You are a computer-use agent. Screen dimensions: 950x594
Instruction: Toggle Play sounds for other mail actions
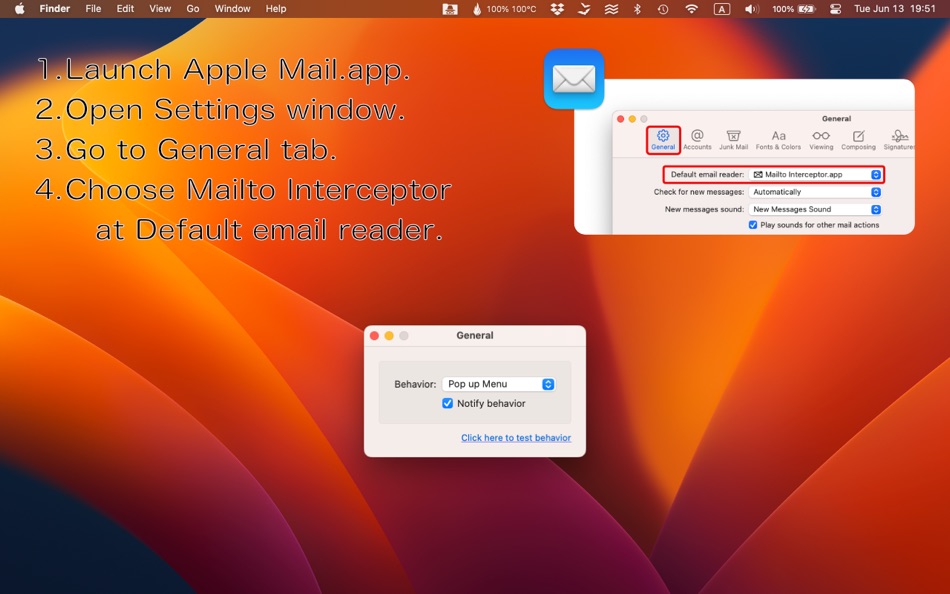pos(752,225)
